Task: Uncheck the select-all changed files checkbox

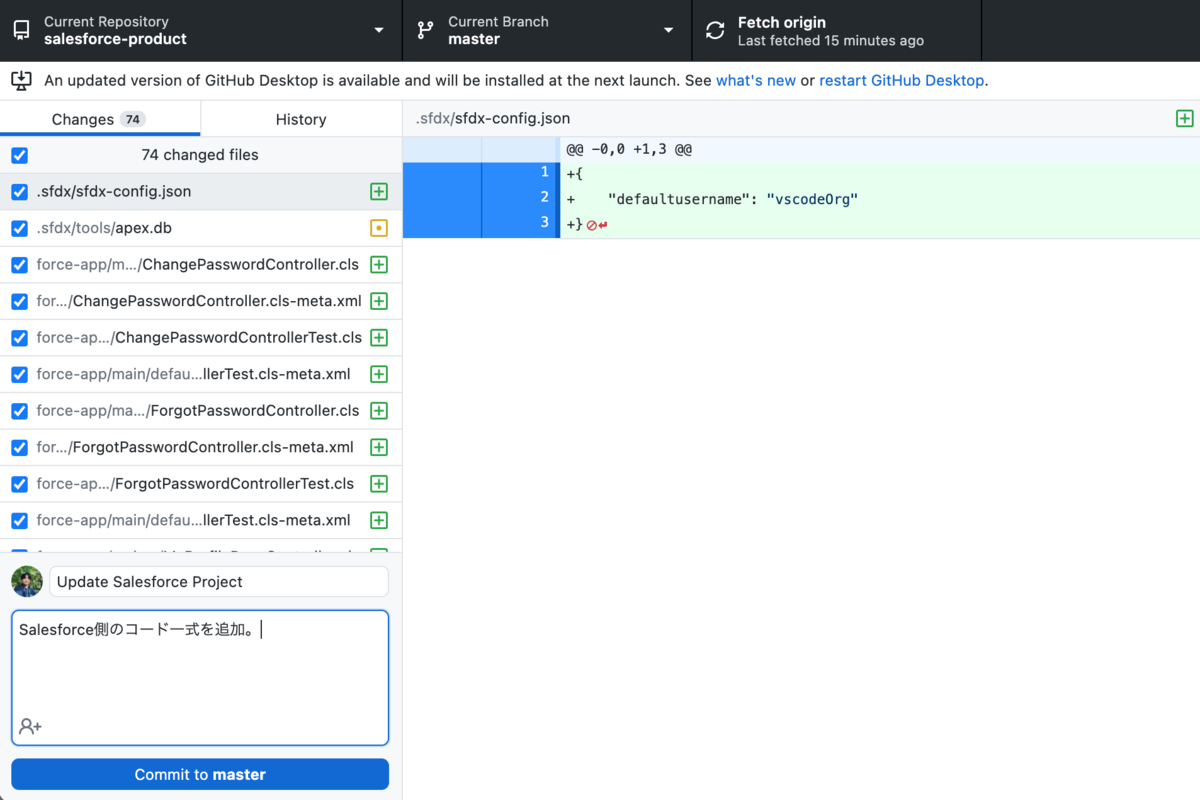Action: tap(18, 155)
